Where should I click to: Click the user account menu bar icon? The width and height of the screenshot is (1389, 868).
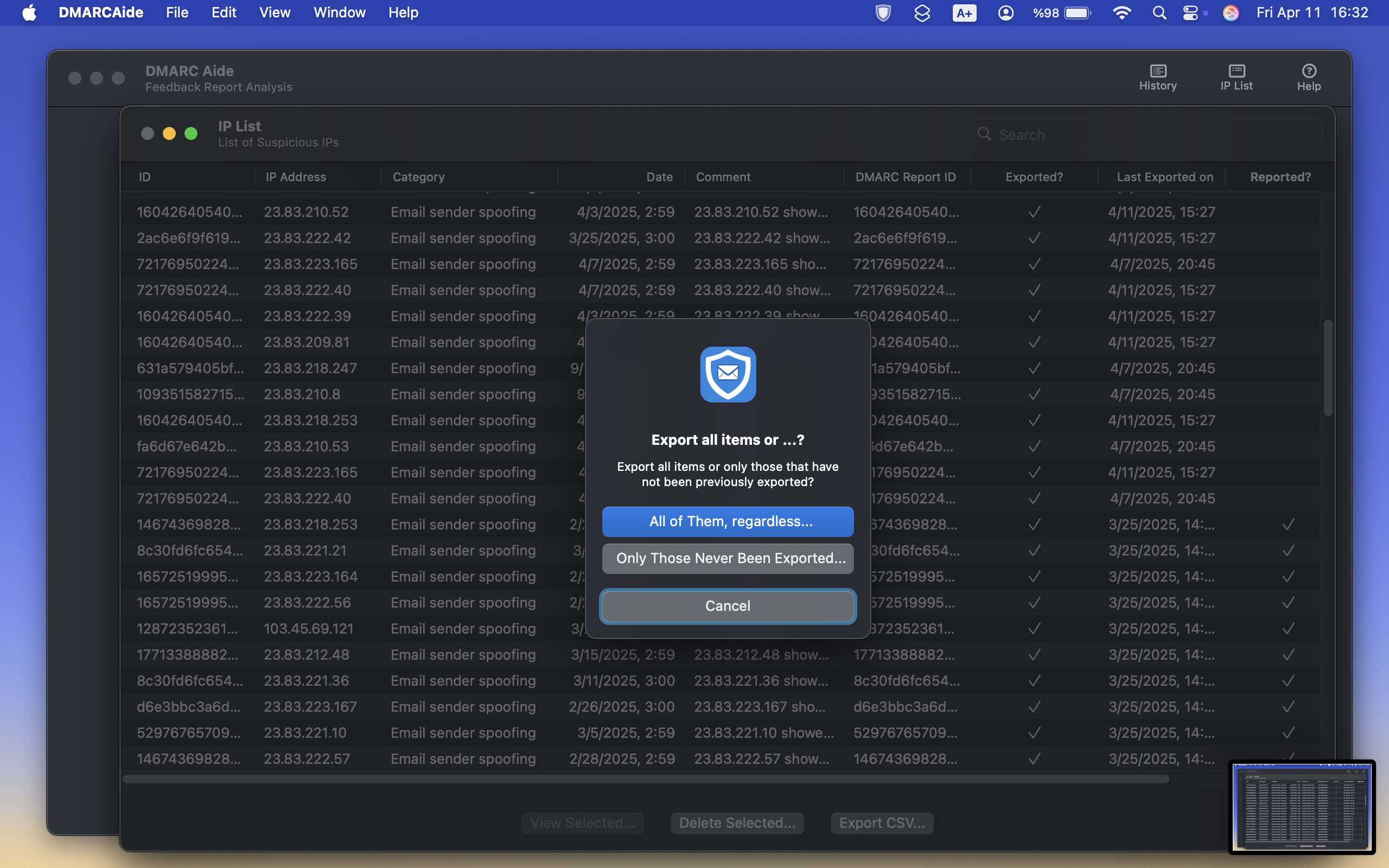coord(1005,12)
